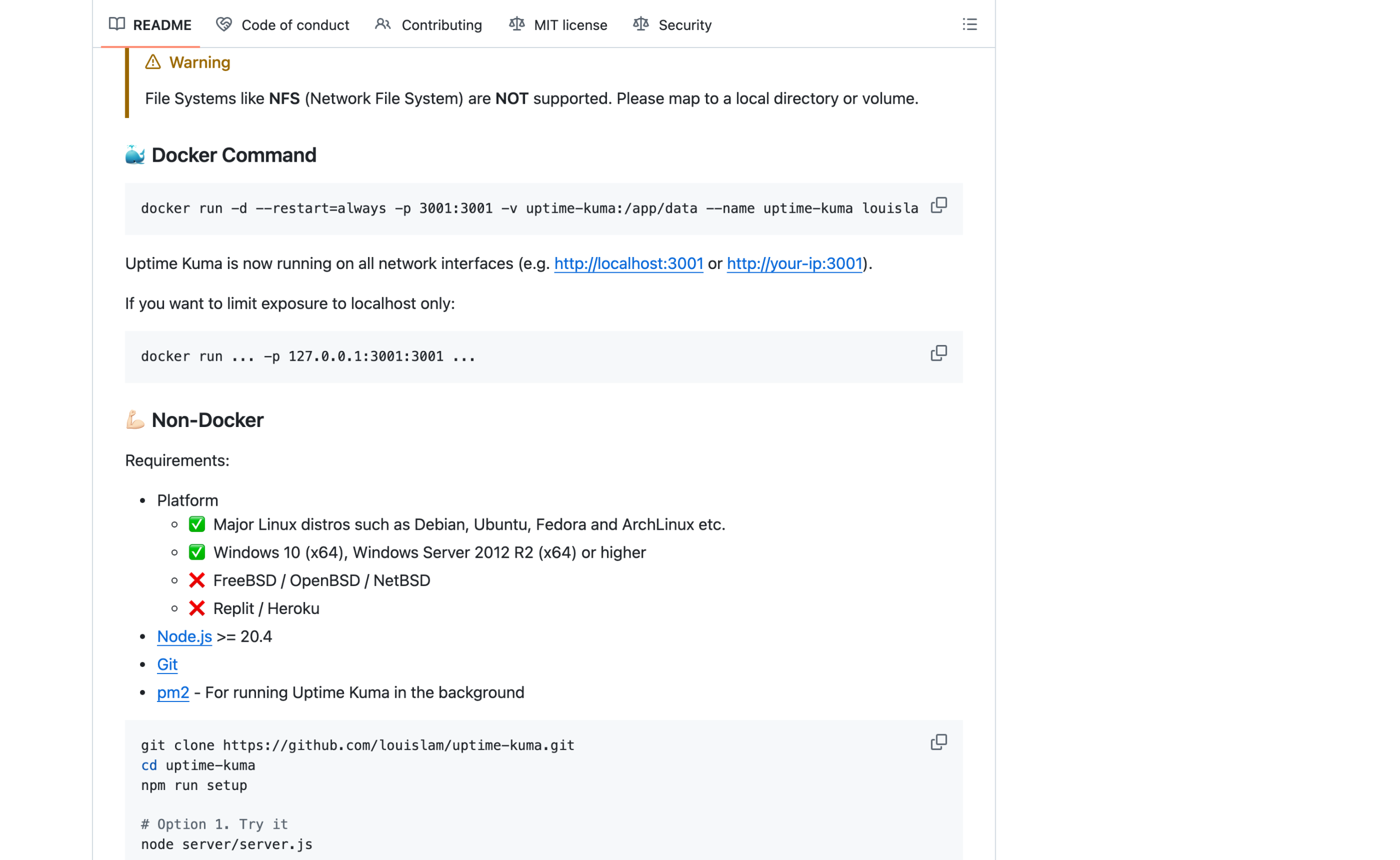Follow the Node.js link
This screenshot has height=860, width=1400.
click(184, 636)
